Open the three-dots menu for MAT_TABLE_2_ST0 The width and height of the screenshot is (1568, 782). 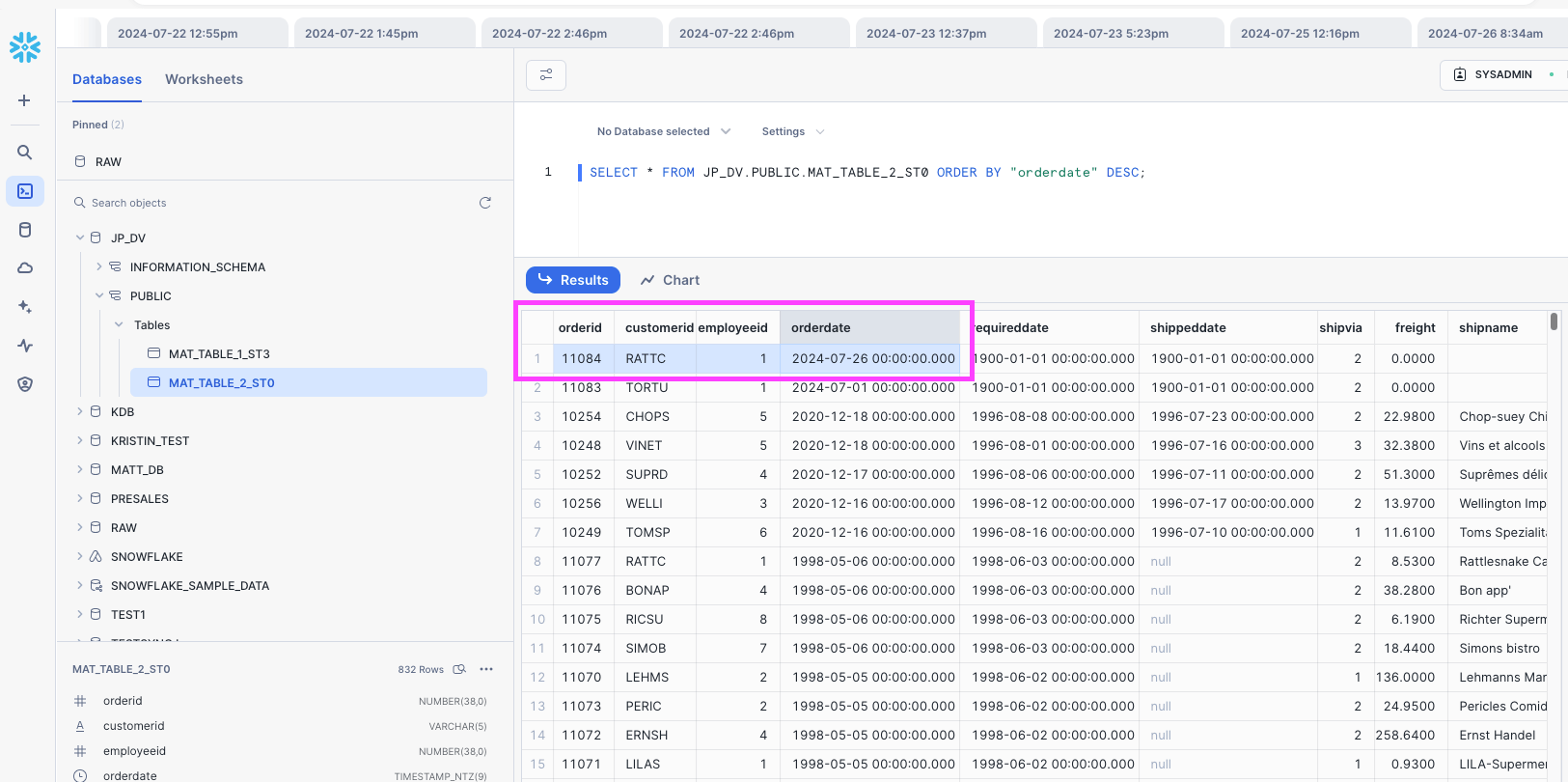(486, 669)
